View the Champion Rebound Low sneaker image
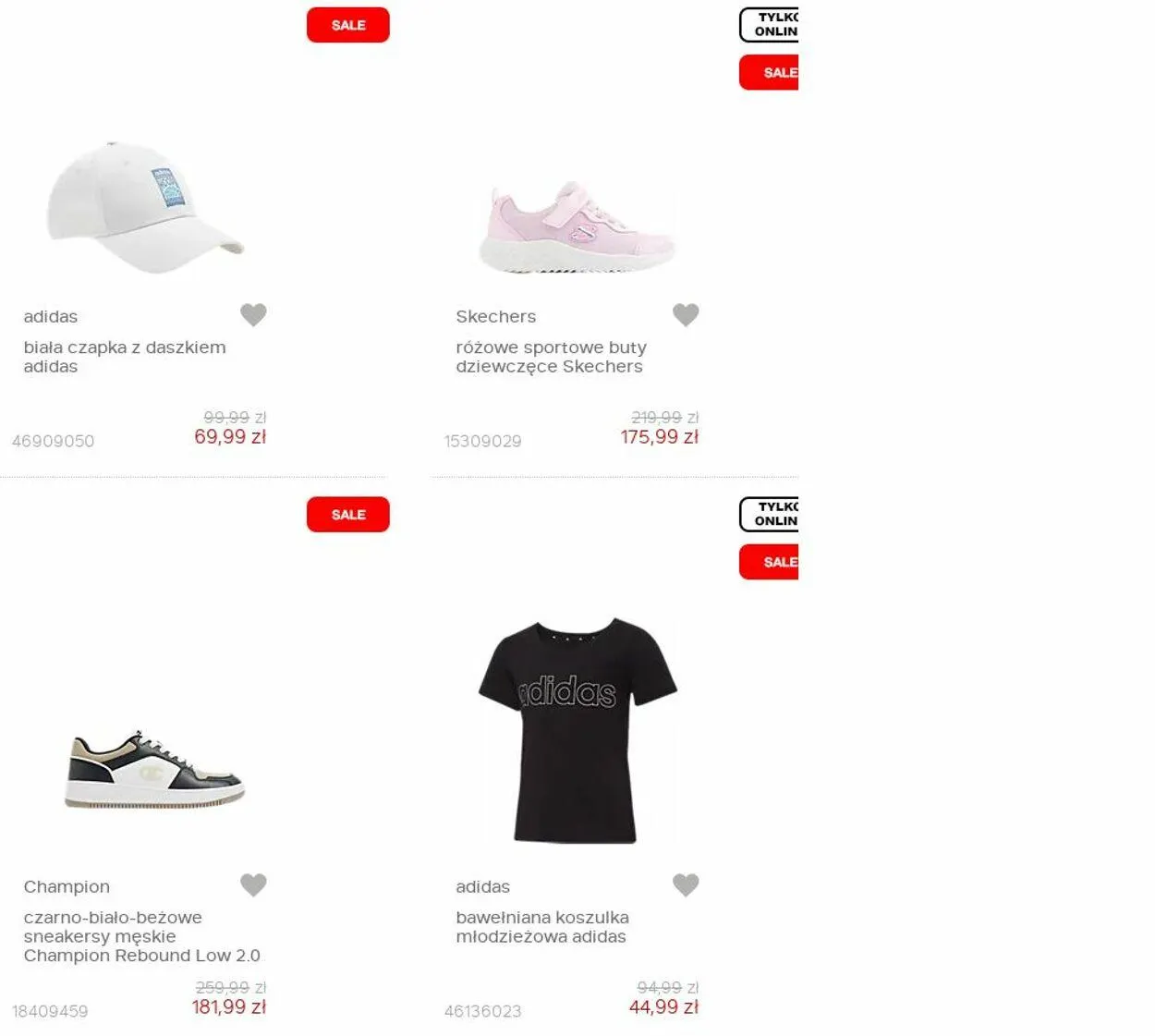The height and width of the screenshot is (1036, 1155). [x=155, y=769]
